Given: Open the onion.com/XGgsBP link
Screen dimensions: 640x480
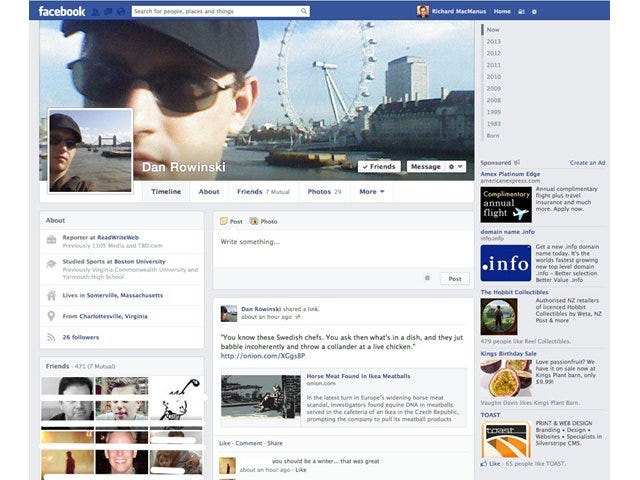Looking at the screenshot, I should [x=262, y=356].
